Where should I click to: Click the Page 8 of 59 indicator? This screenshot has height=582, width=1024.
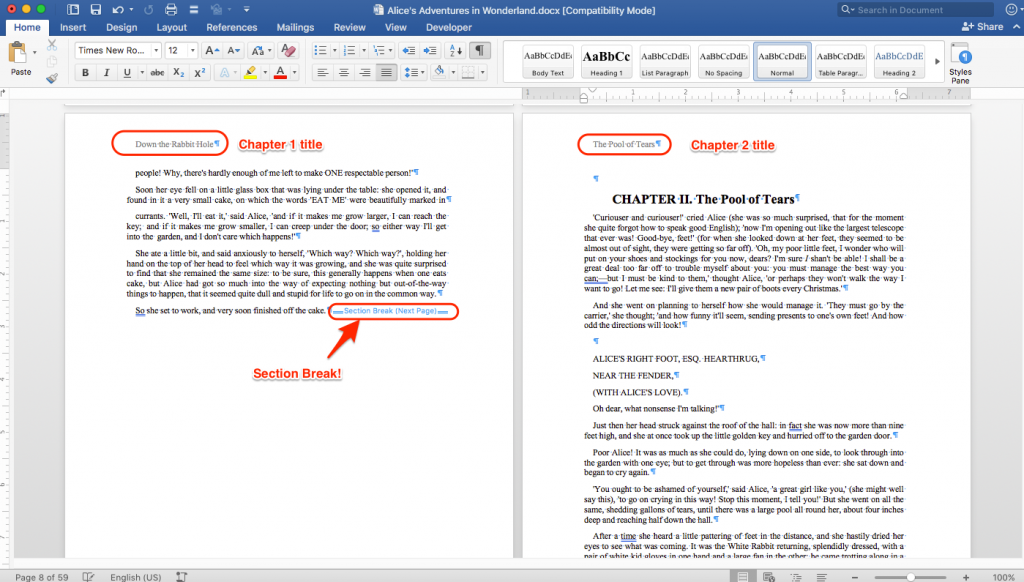[42, 577]
